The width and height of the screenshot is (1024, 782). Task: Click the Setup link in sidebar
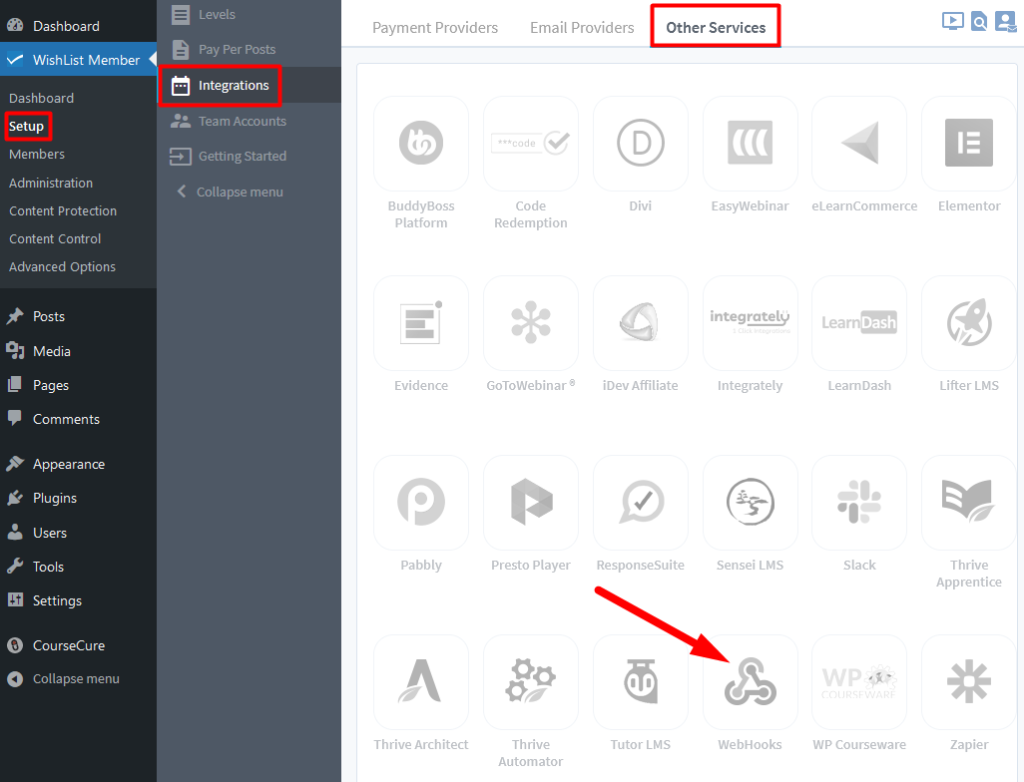coord(27,126)
